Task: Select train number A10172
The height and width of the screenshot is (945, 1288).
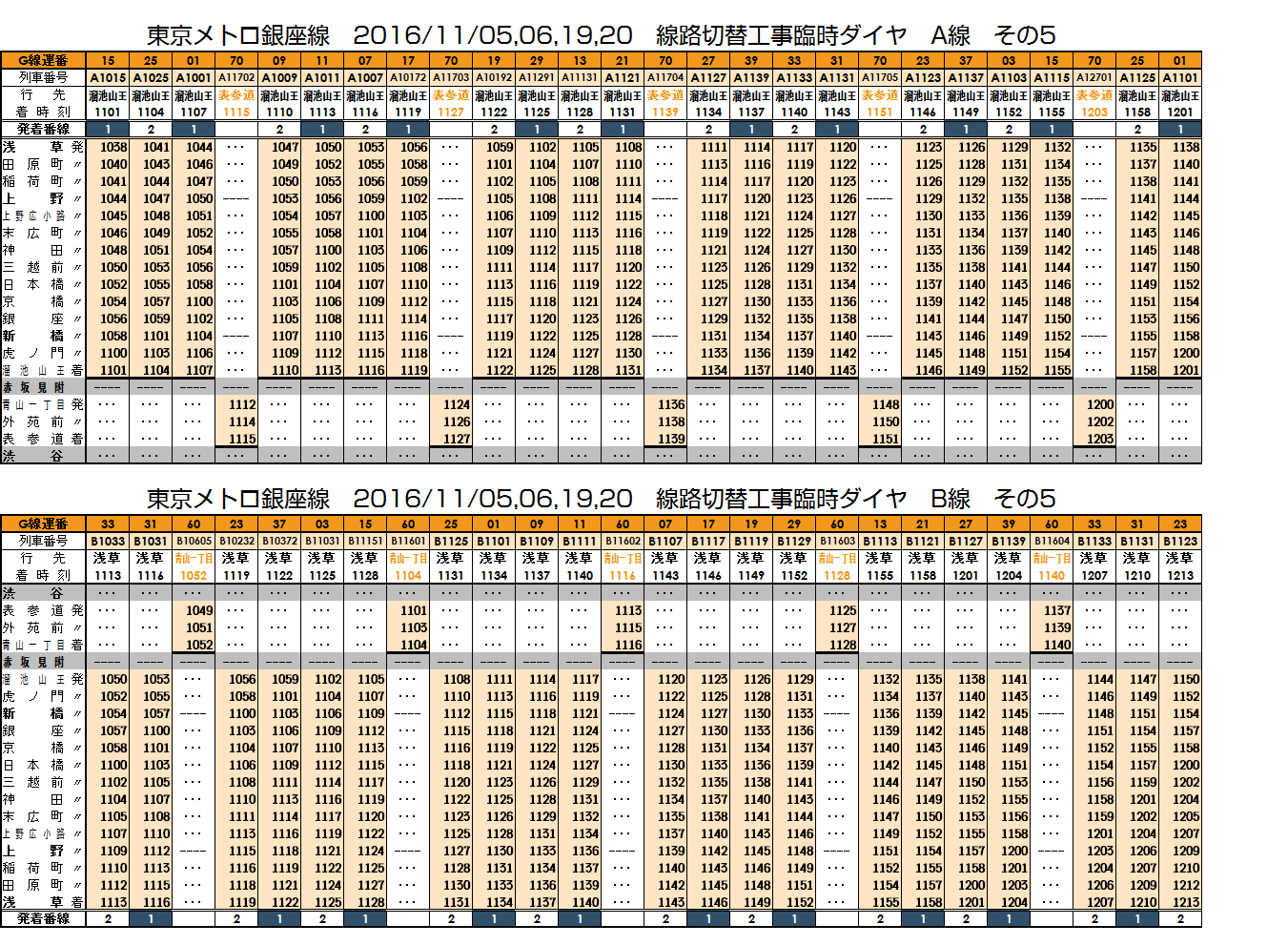Action: tap(408, 77)
